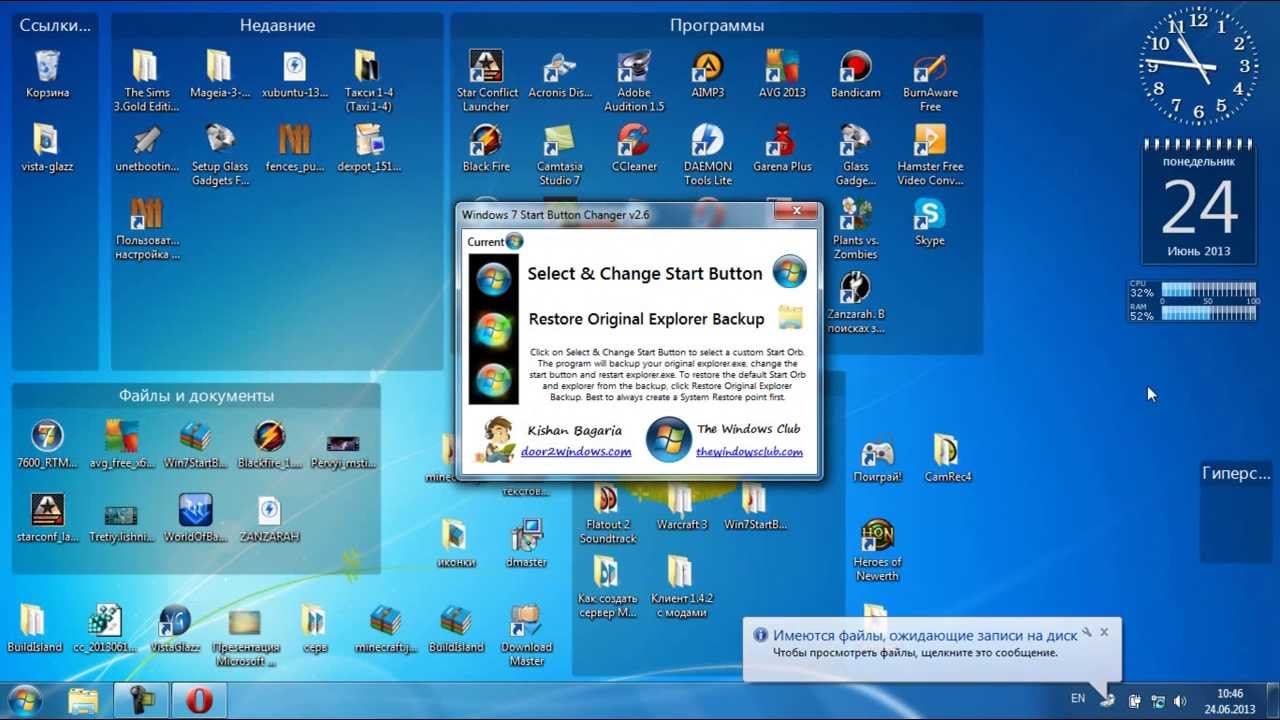
Task: Open Acronis Disk shortcut
Action: tap(560, 75)
